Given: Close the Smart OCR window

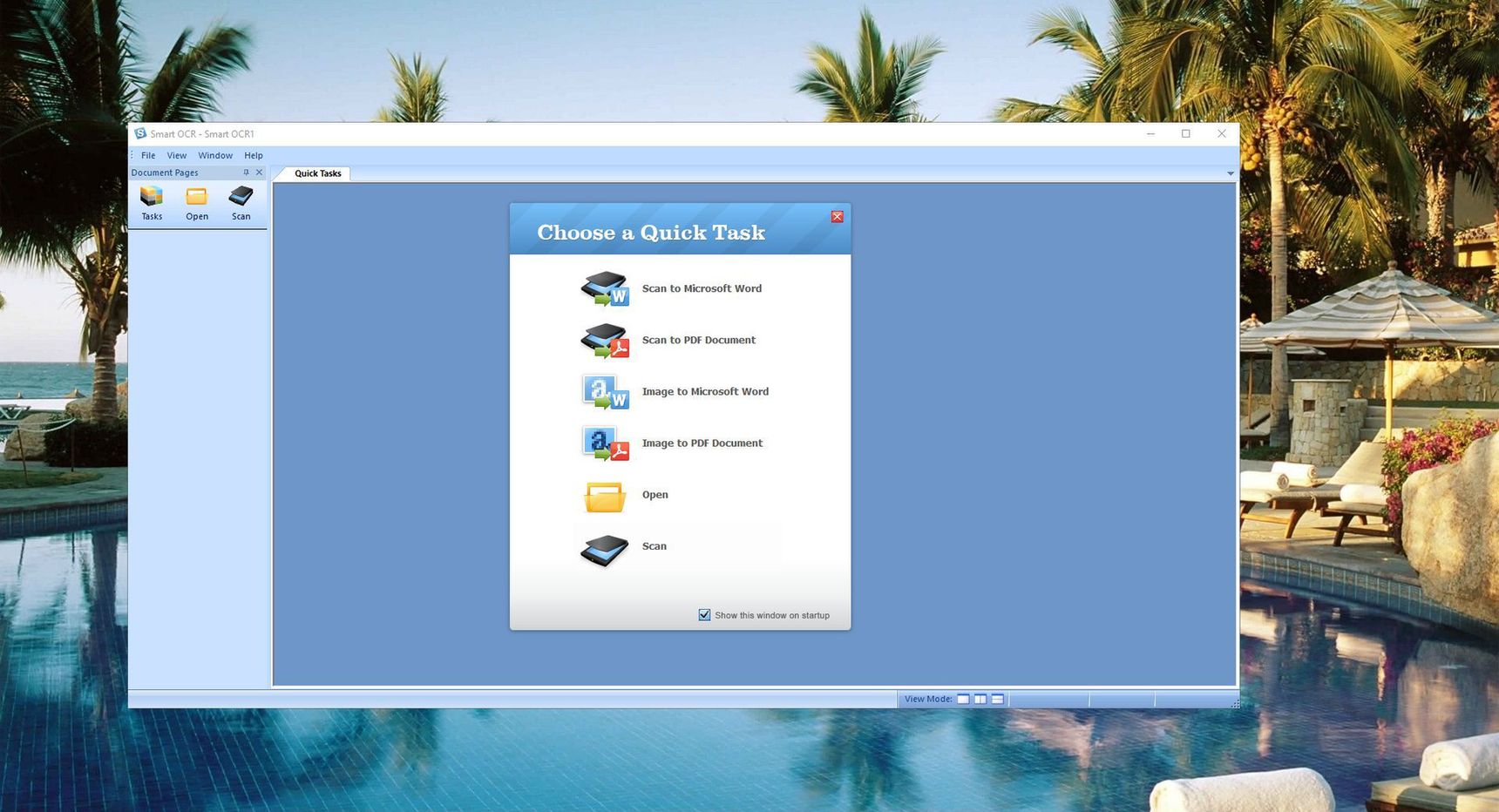Looking at the screenshot, I should 1222,133.
